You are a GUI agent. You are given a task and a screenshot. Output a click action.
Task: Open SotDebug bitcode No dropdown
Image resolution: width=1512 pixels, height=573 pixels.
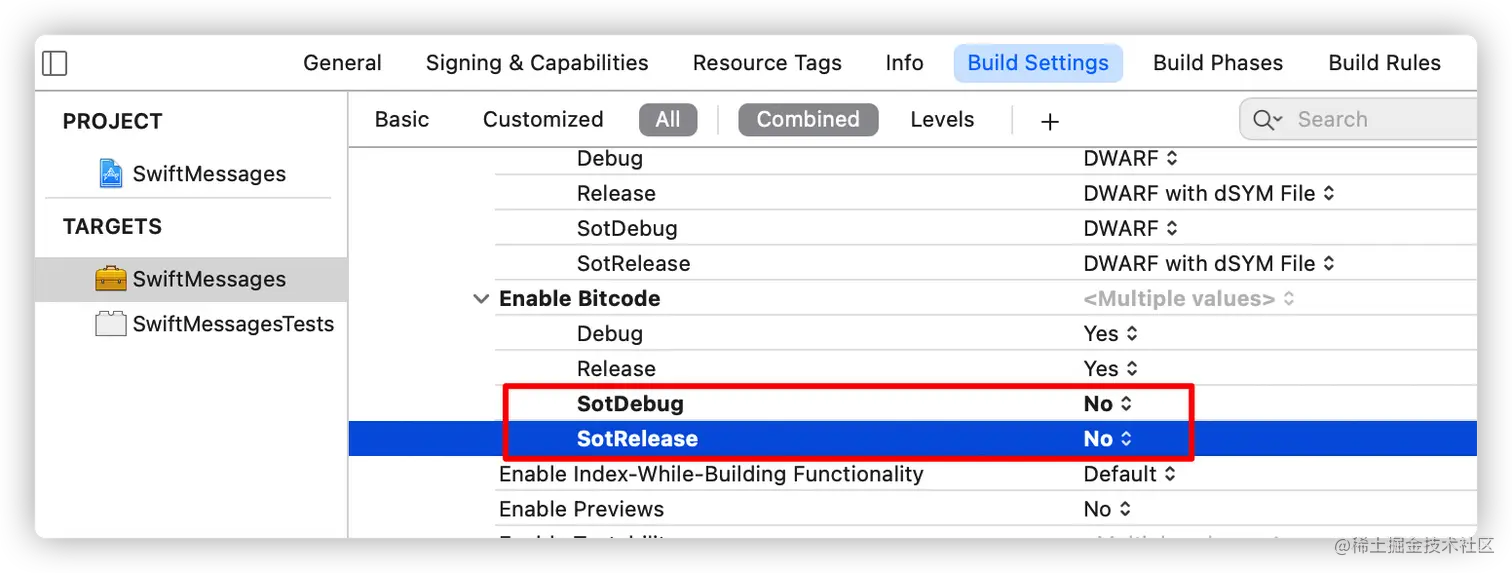pos(1108,404)
